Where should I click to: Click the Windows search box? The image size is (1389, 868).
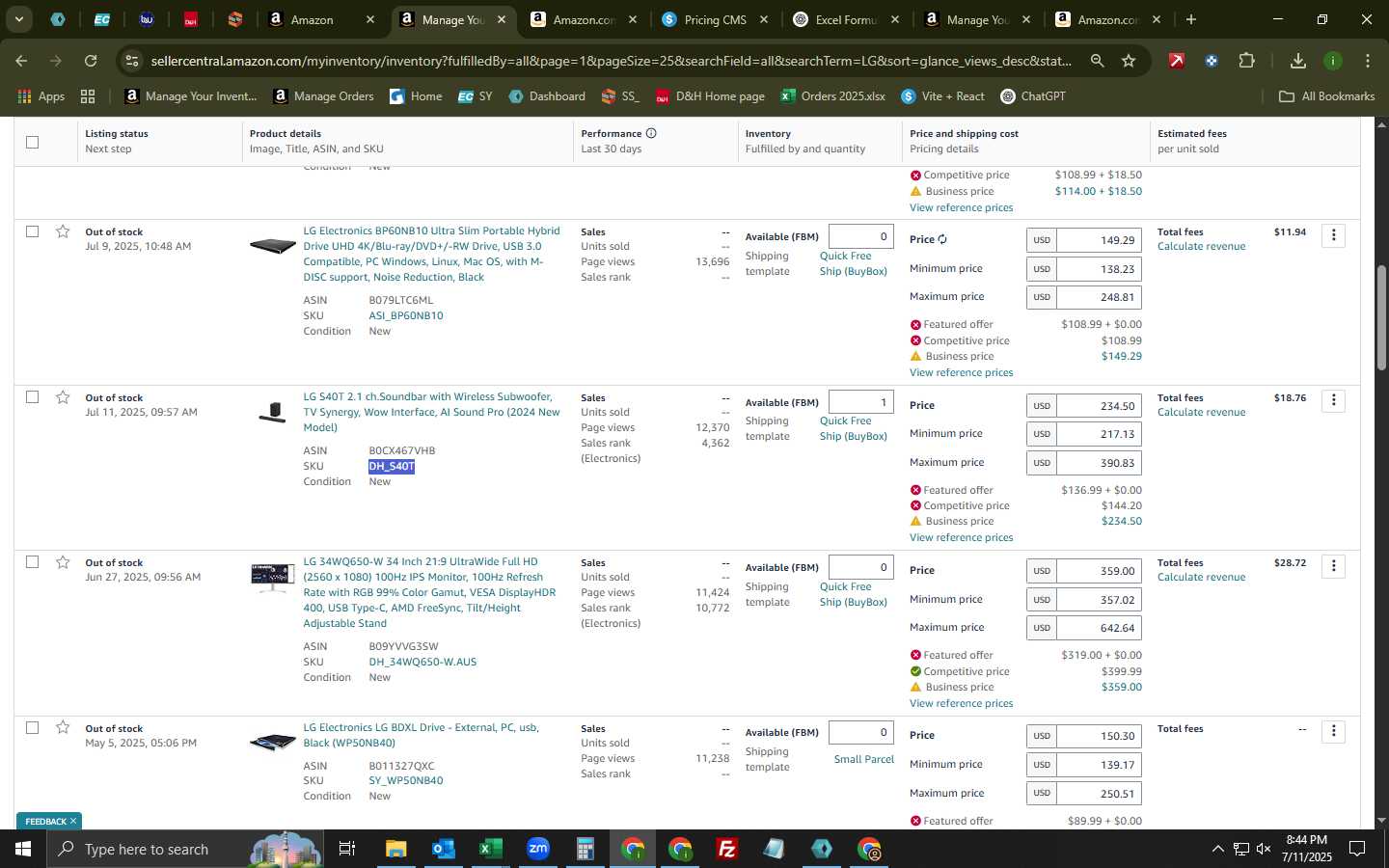point(185,849)
